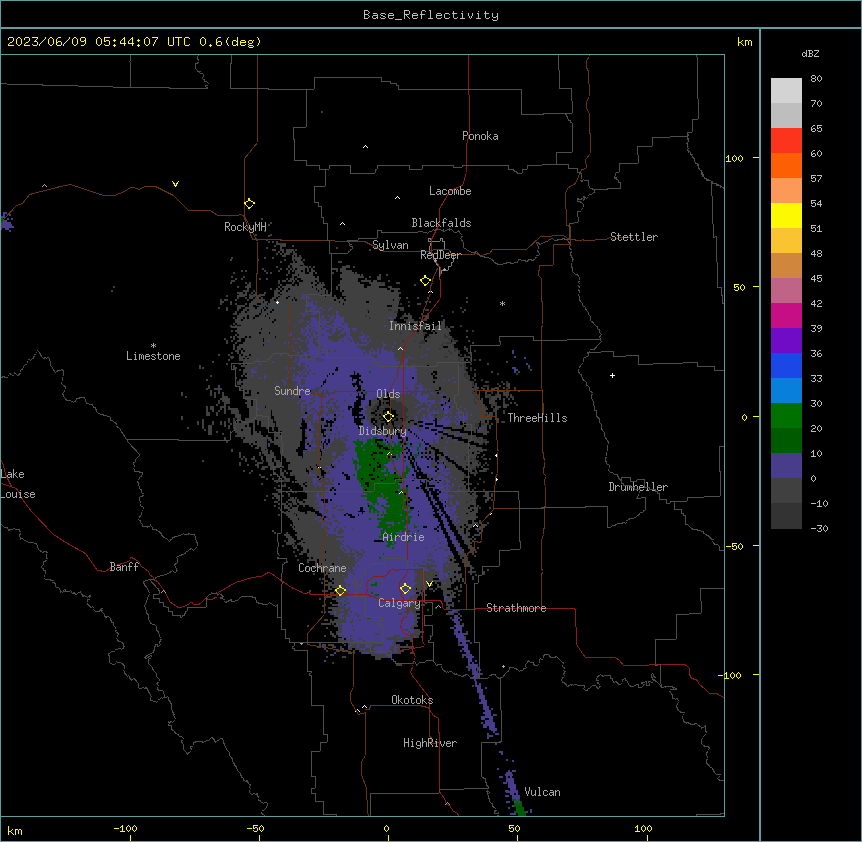Click the yellow V marker east of Calgary

click(429, 584)
